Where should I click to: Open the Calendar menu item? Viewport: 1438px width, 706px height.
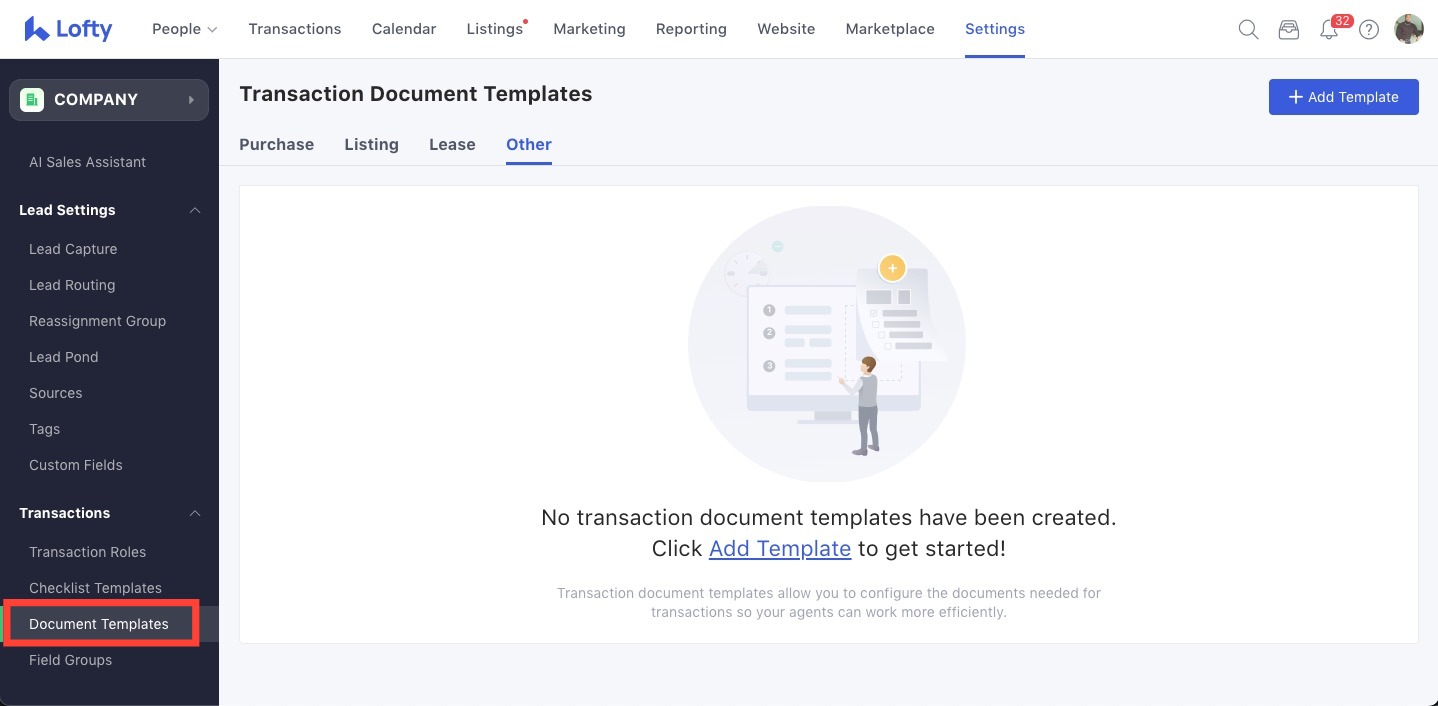pos(404,29)
